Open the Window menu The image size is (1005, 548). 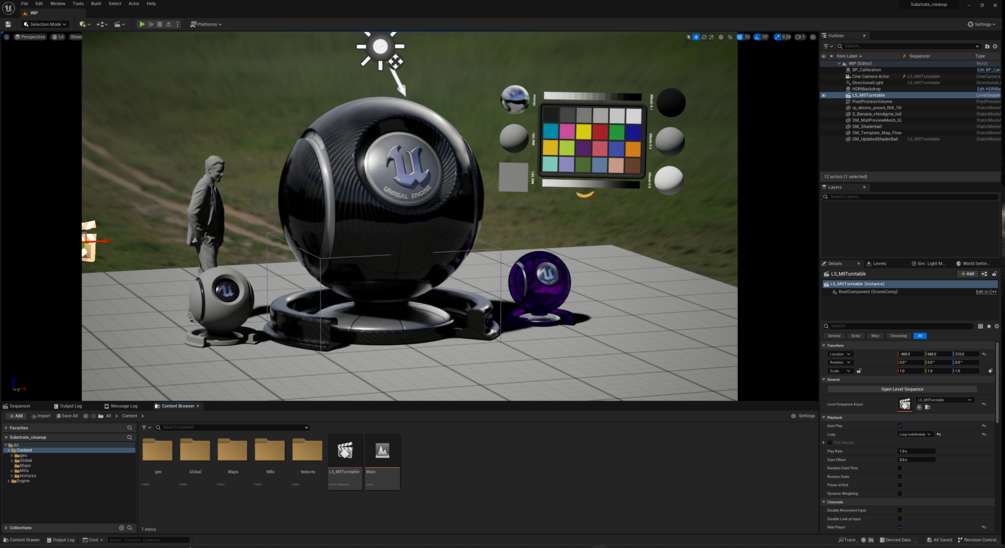58,4
